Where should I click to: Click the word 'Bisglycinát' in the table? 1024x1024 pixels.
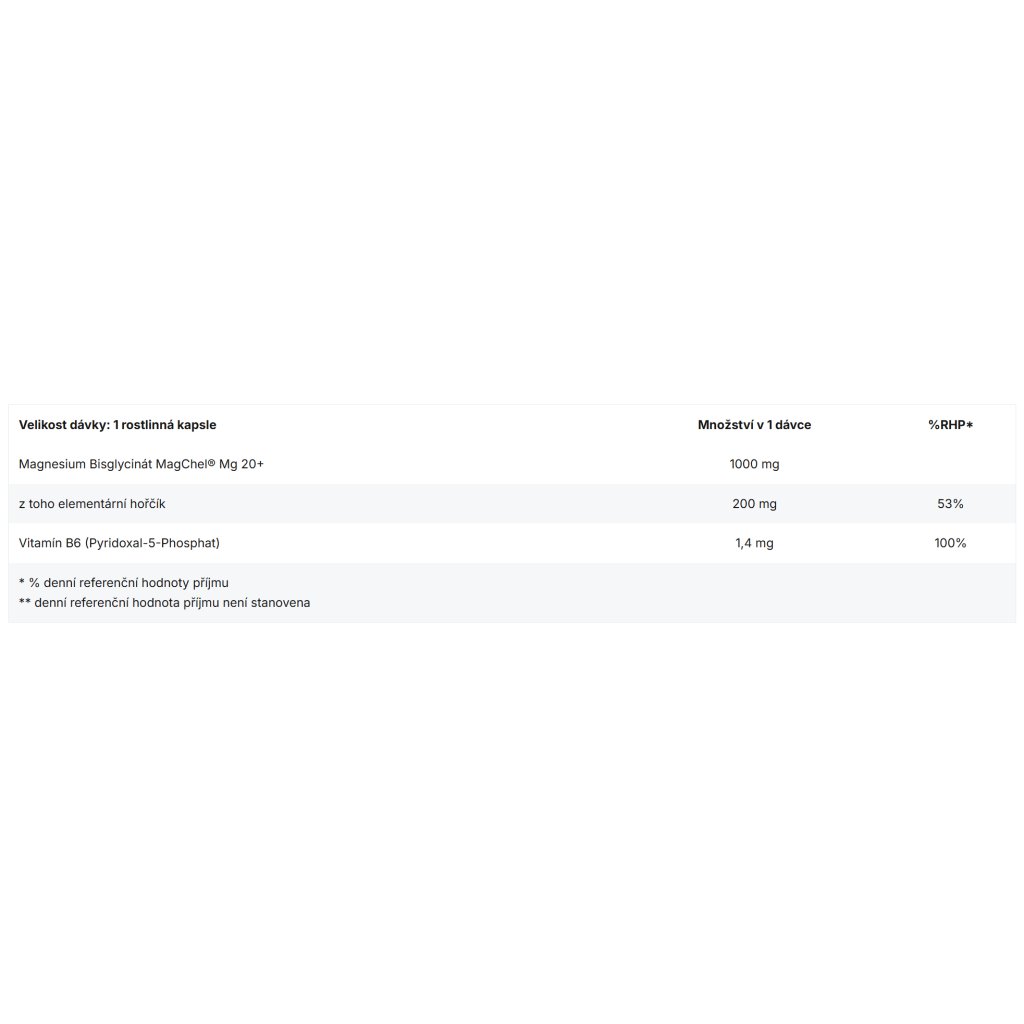122,464
